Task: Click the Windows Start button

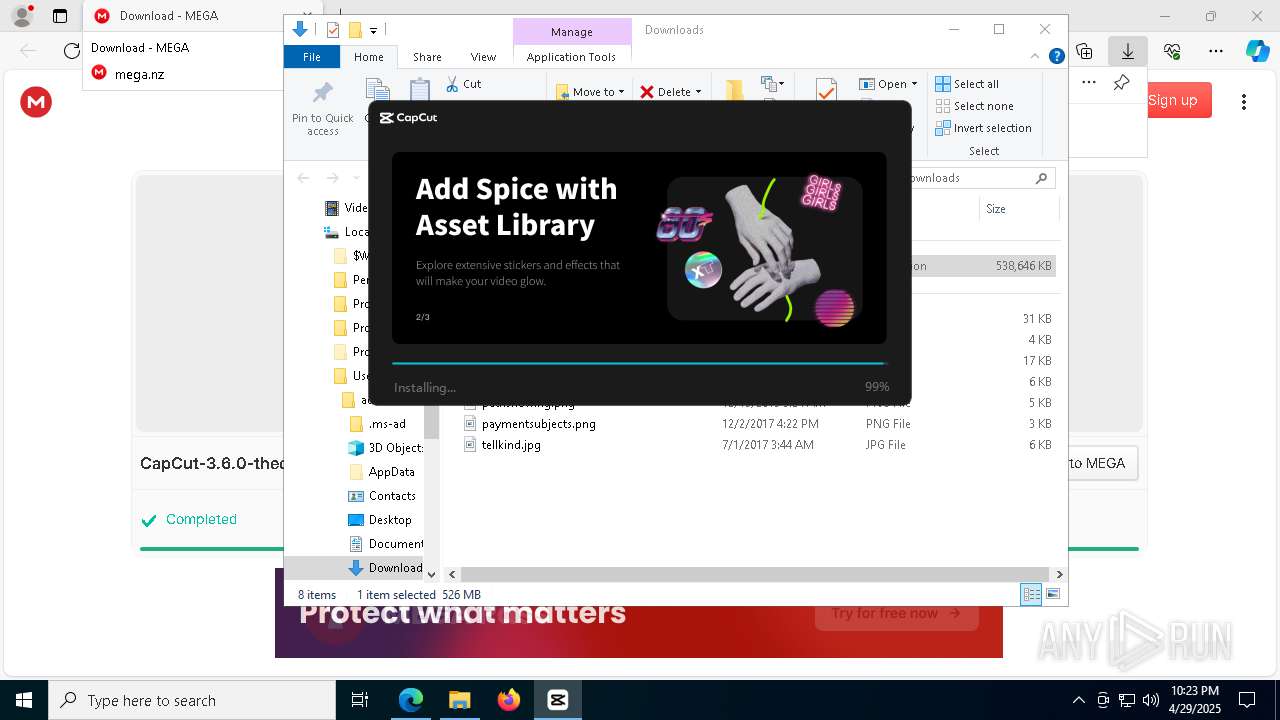Action: tap(23, 700)
